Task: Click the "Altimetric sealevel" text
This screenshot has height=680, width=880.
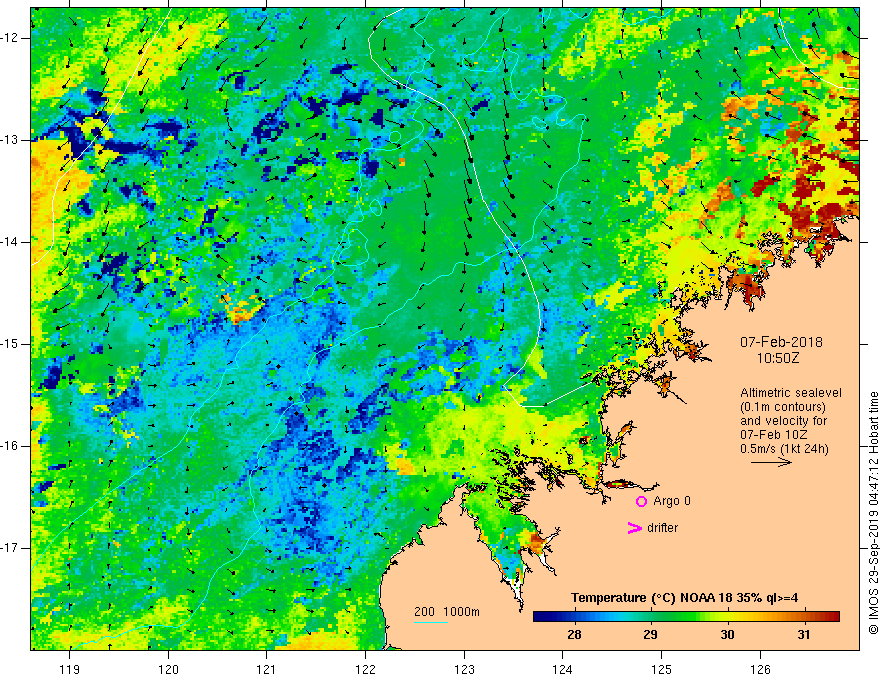Action: tap(791, 393)
